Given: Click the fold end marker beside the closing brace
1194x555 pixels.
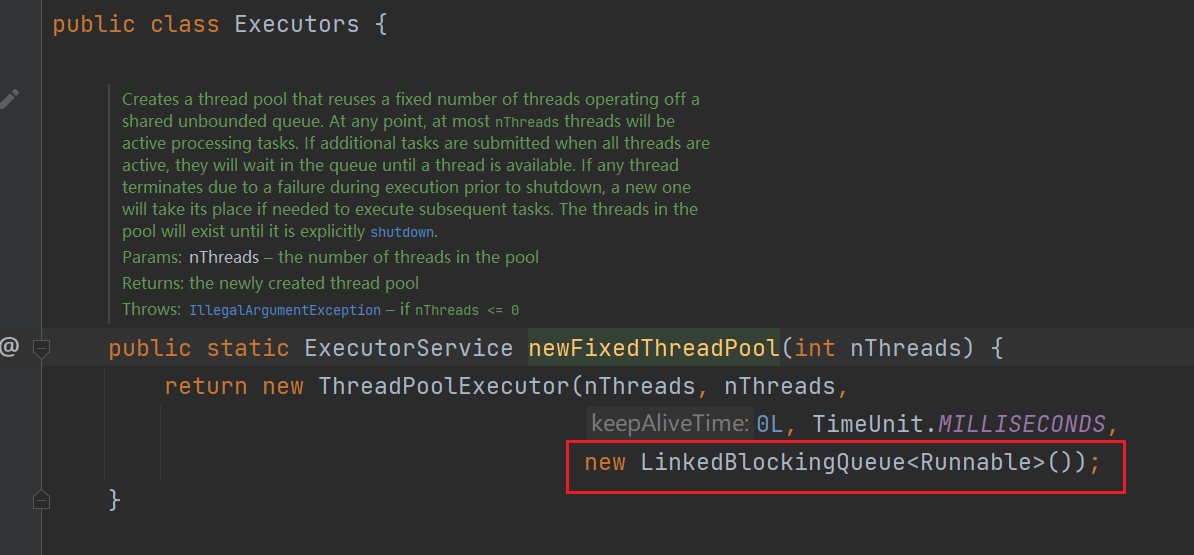Looking at the screenshot, I should pos(41,498).
